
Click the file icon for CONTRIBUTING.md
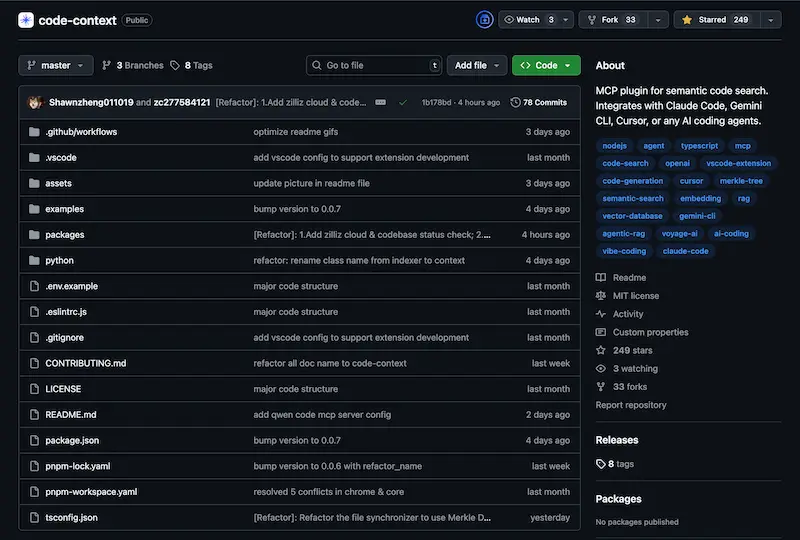click(x=34, y=363)
